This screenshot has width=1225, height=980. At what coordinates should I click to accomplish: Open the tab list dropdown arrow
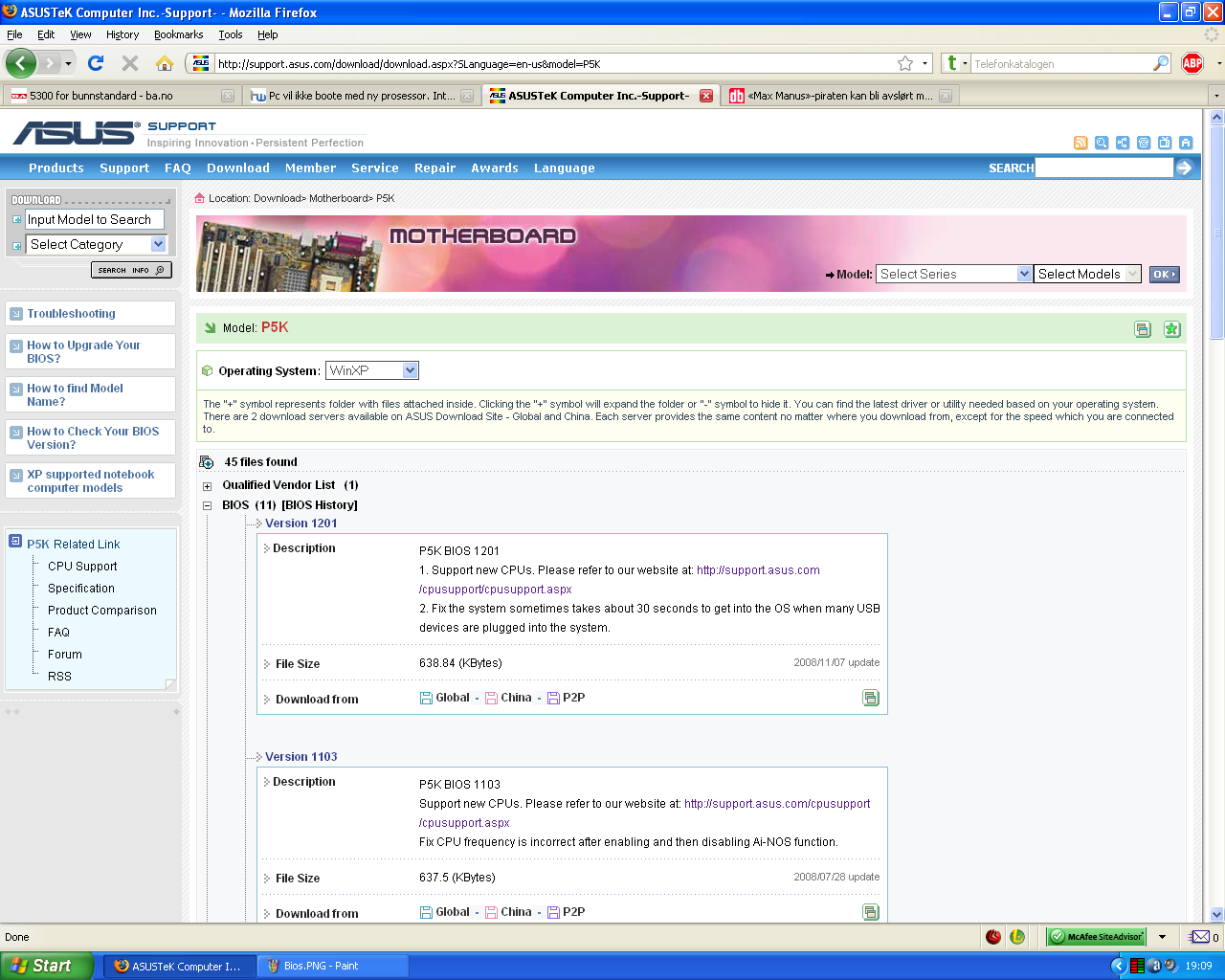coord(1216,96)
